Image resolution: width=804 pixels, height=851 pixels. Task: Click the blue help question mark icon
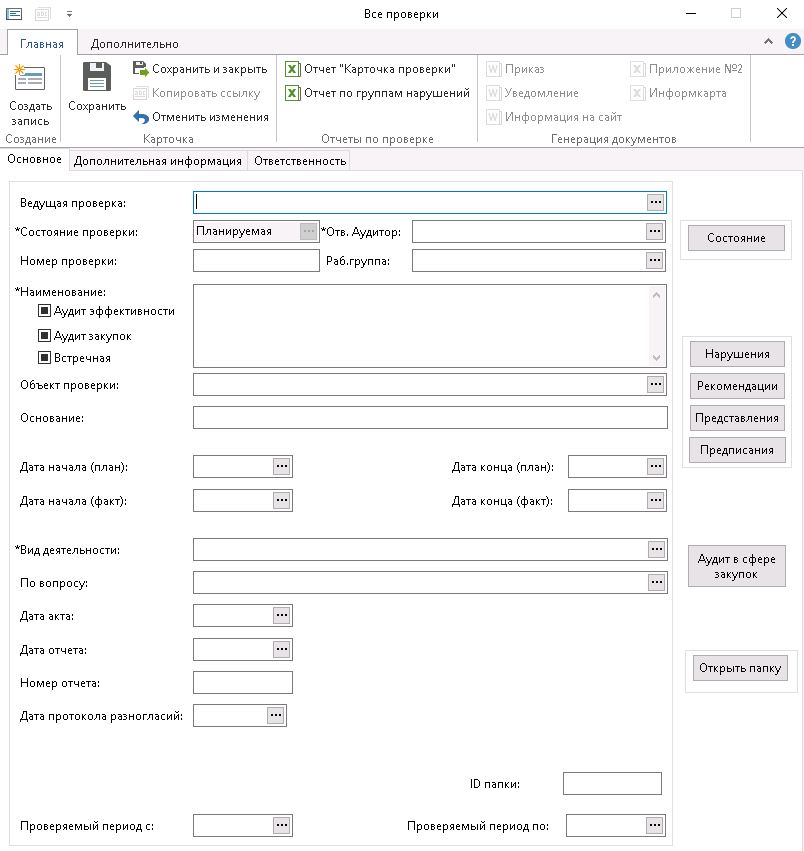click(x=793, y=41)
